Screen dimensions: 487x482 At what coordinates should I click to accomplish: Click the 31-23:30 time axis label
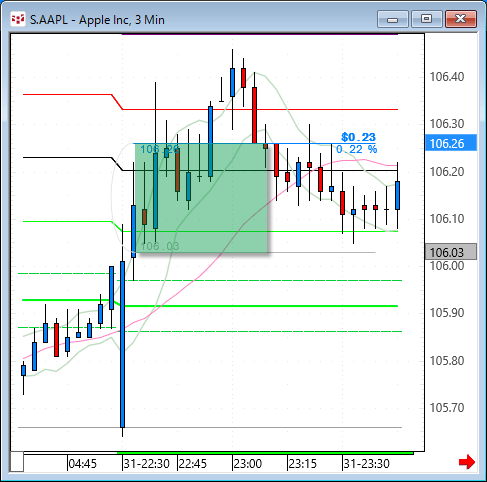(366, 464)
